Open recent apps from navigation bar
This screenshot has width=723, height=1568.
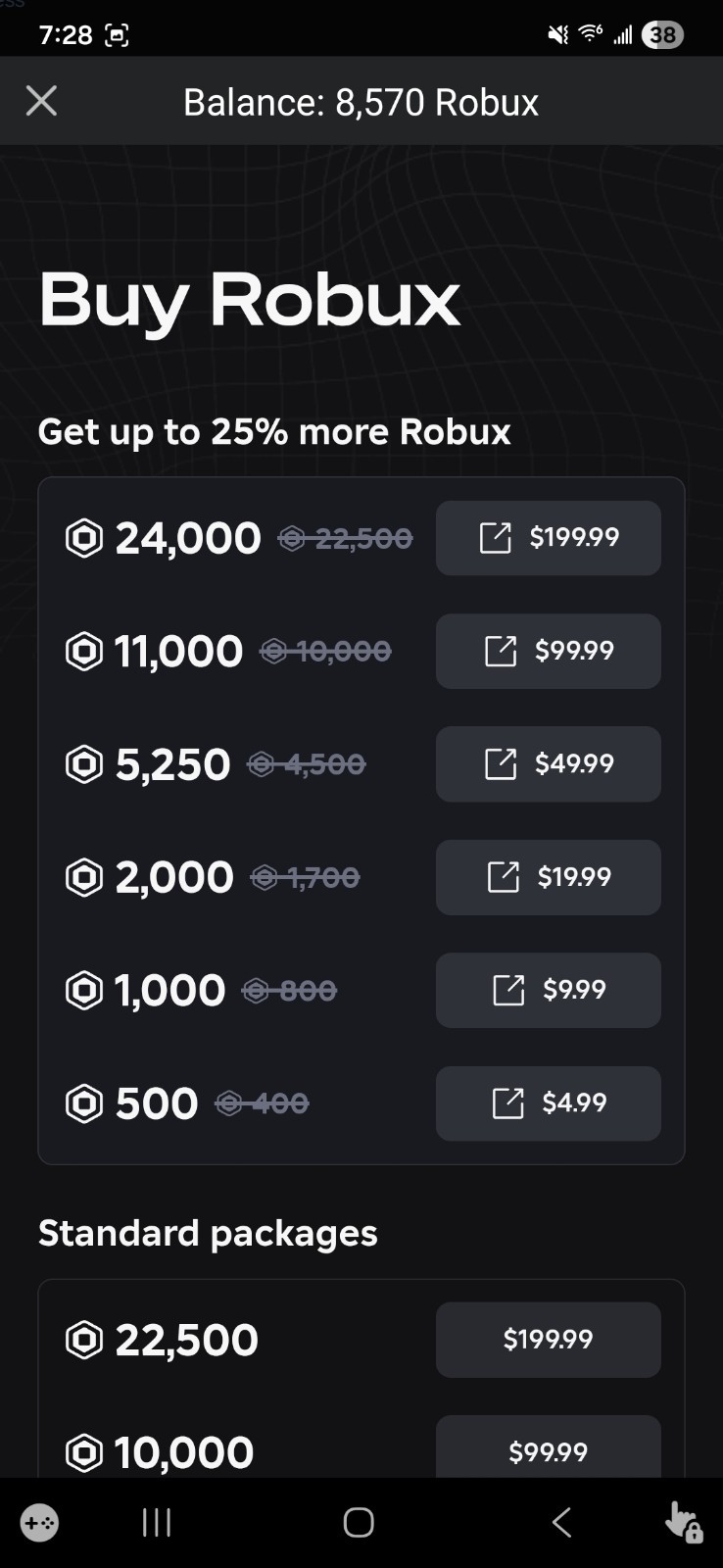156,1522
